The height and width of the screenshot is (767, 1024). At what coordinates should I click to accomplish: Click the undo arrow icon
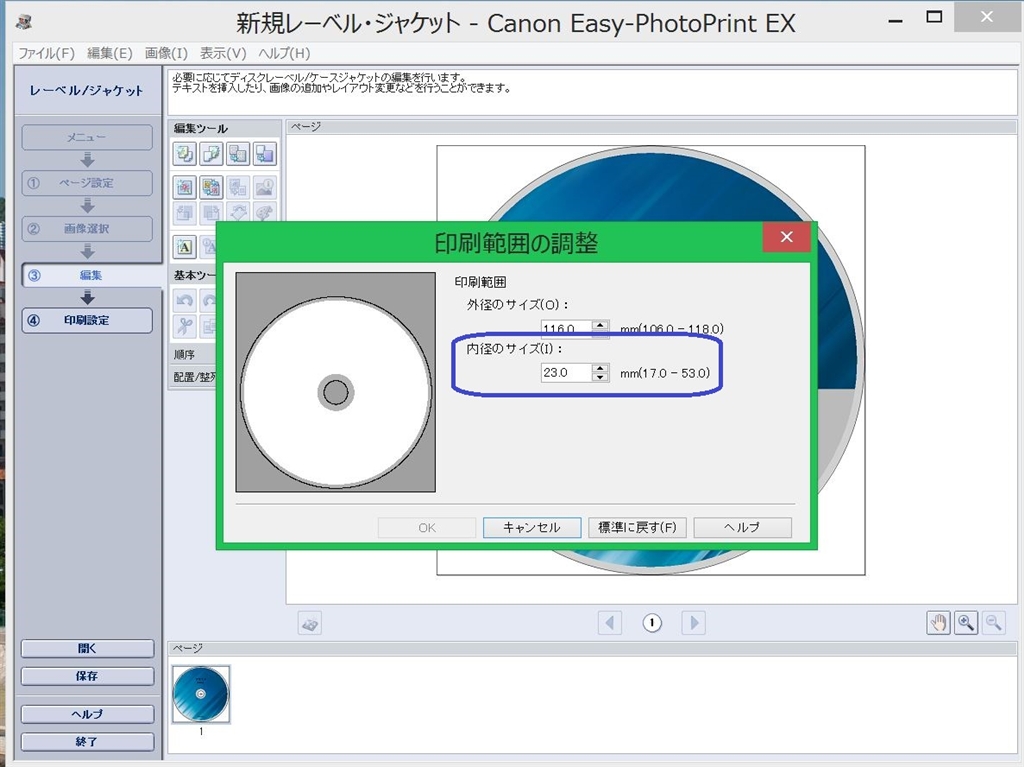coord(185,299)
